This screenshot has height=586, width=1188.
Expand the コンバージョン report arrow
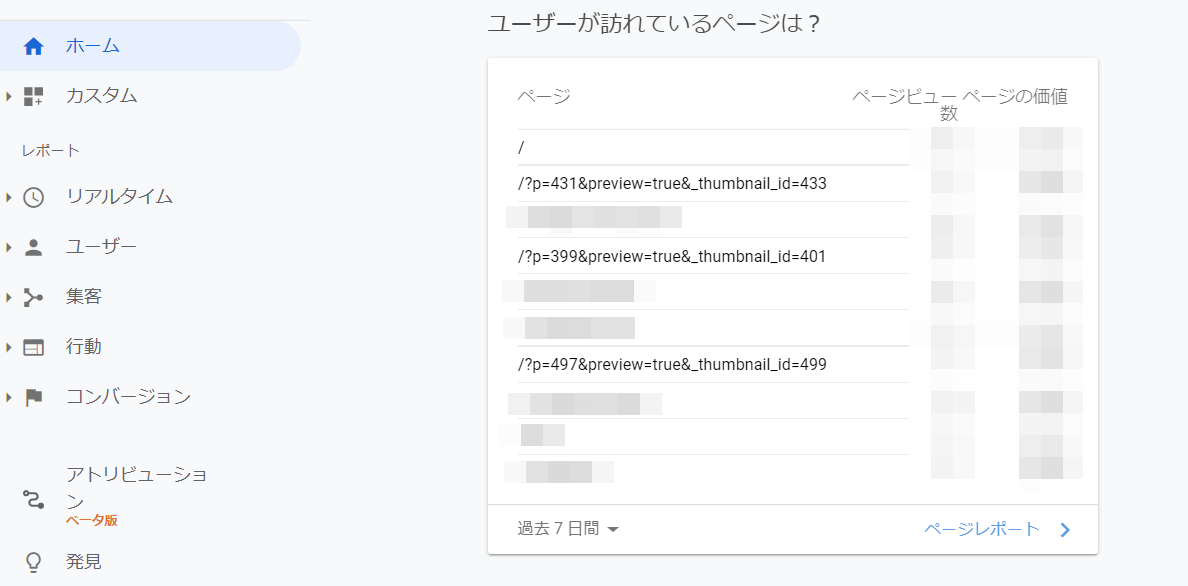[x=9, y=397]
